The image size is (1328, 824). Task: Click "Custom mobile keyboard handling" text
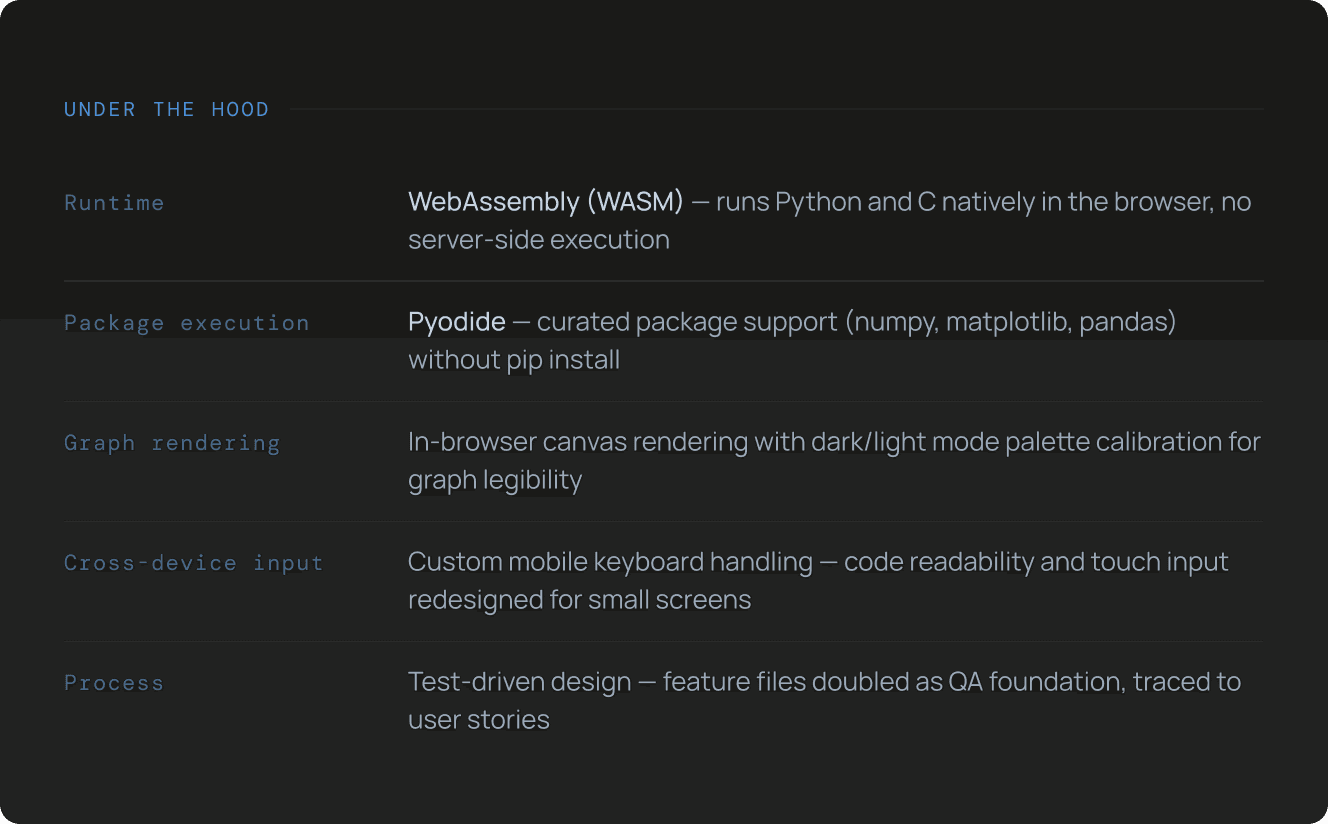(x=610, y=562)
